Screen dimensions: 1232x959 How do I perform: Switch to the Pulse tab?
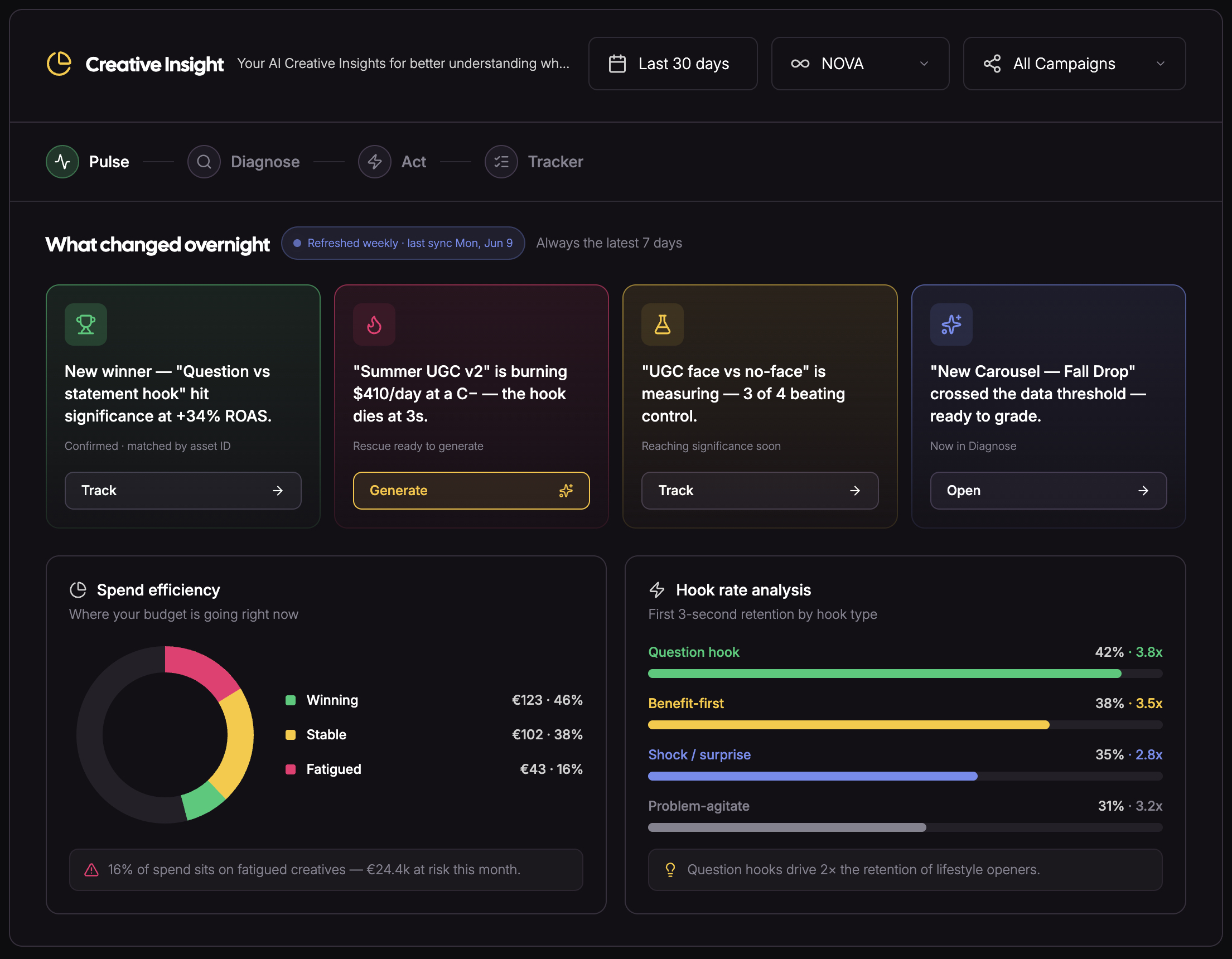[88, 162]
